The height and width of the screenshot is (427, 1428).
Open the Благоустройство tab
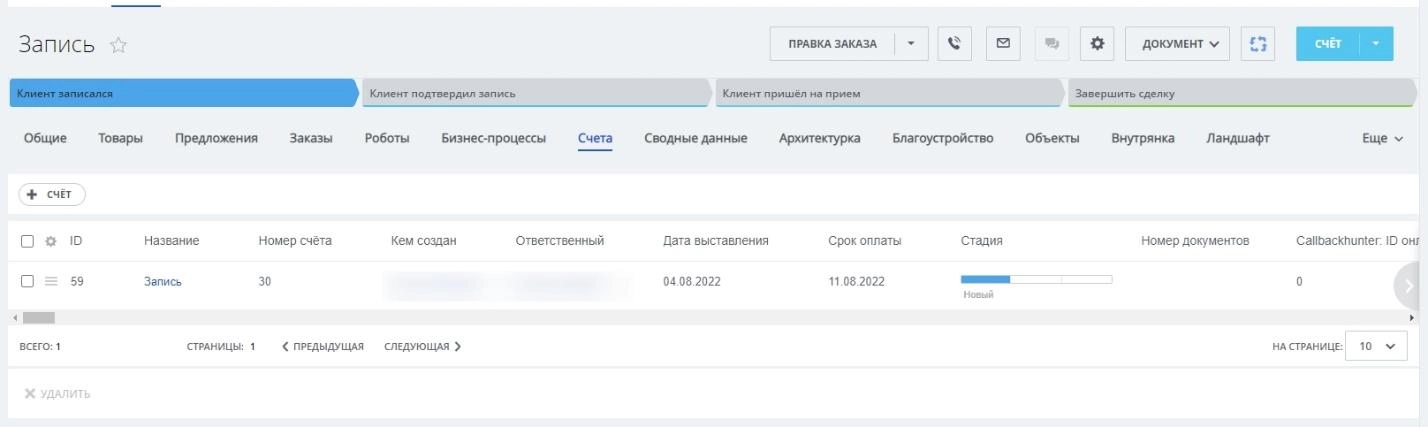[943, 139]
